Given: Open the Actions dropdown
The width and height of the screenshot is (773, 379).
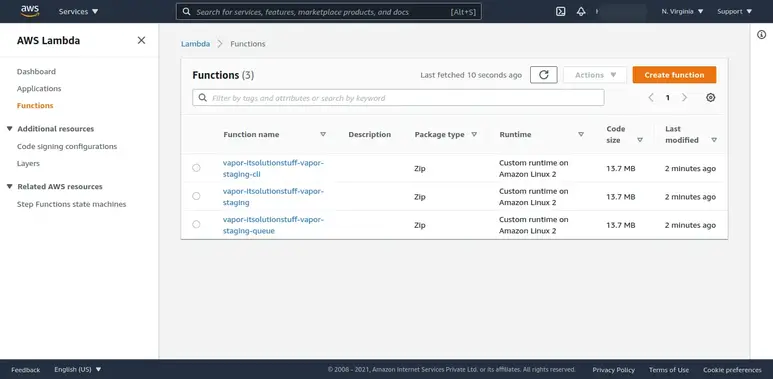Looking at the screenshot, I should click(x=595, y=75).
